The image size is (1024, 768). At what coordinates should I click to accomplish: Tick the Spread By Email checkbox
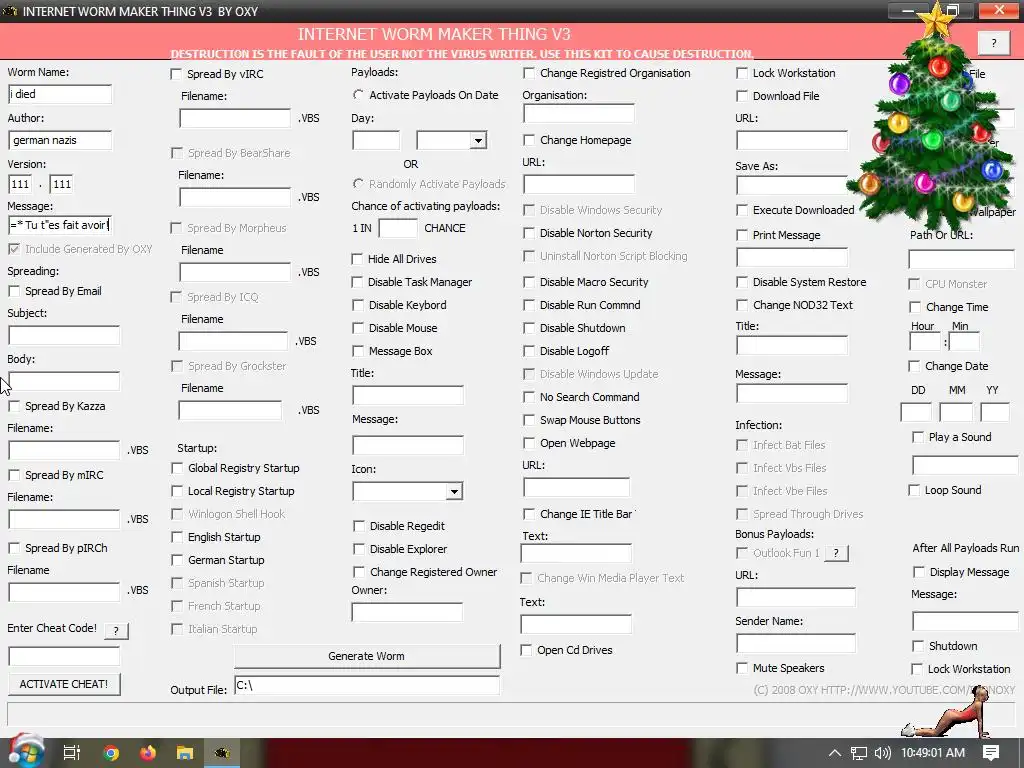(14, 291)
